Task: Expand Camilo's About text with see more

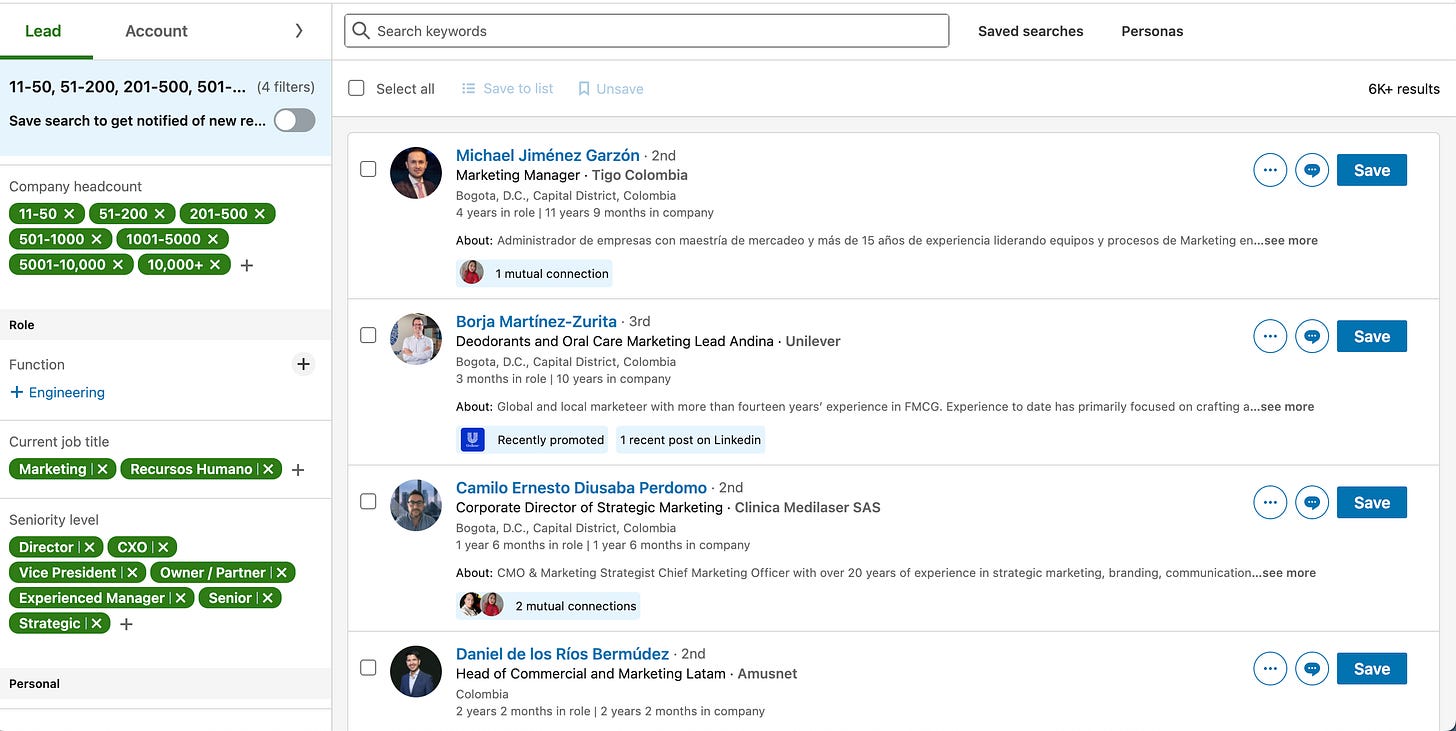Action: click(x=1284, y=573)
